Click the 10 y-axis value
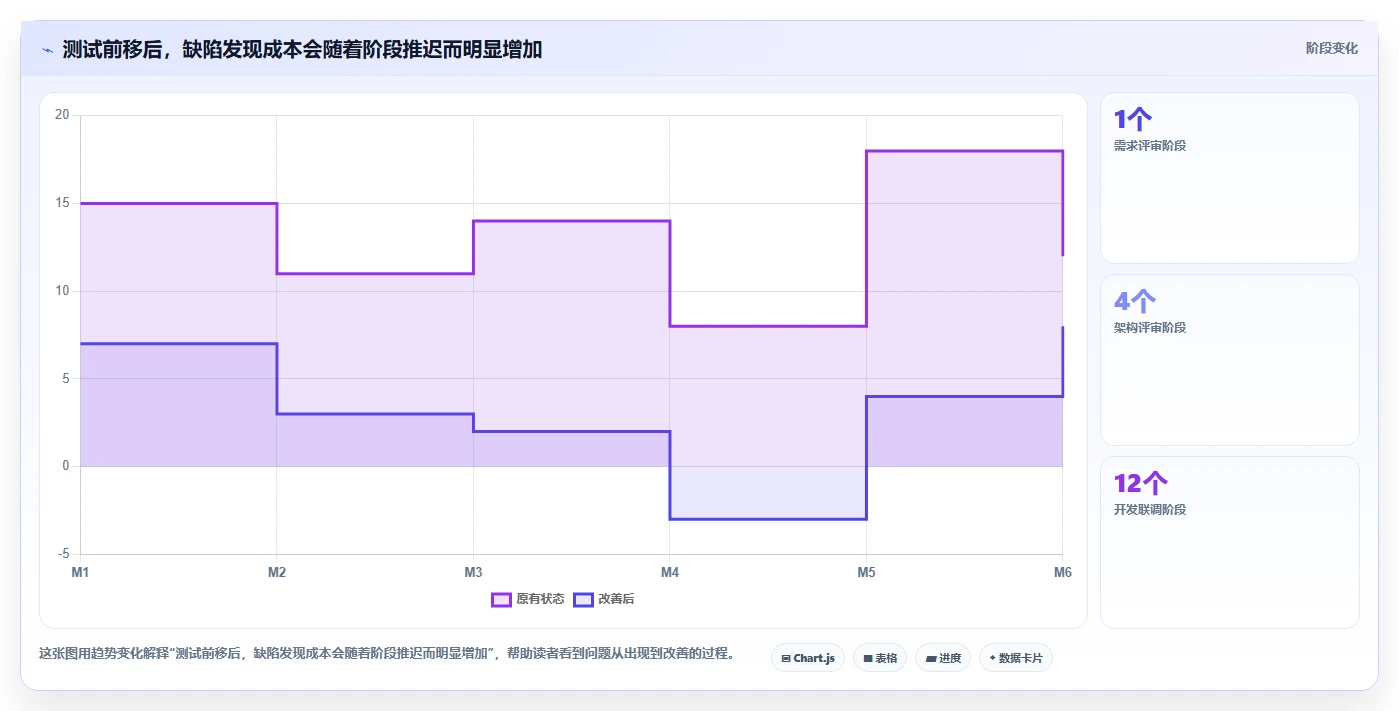1399x711 pixels. (62, 291)
